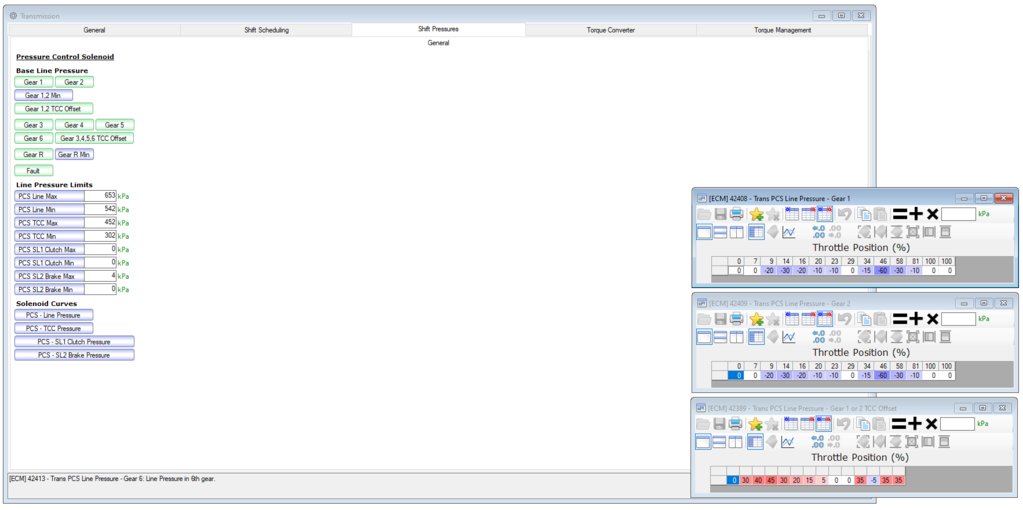Open the Shift Pressures tab
Image resolution: width=1023 pixels, height=510 pixels.
click(x=438, y=29)
